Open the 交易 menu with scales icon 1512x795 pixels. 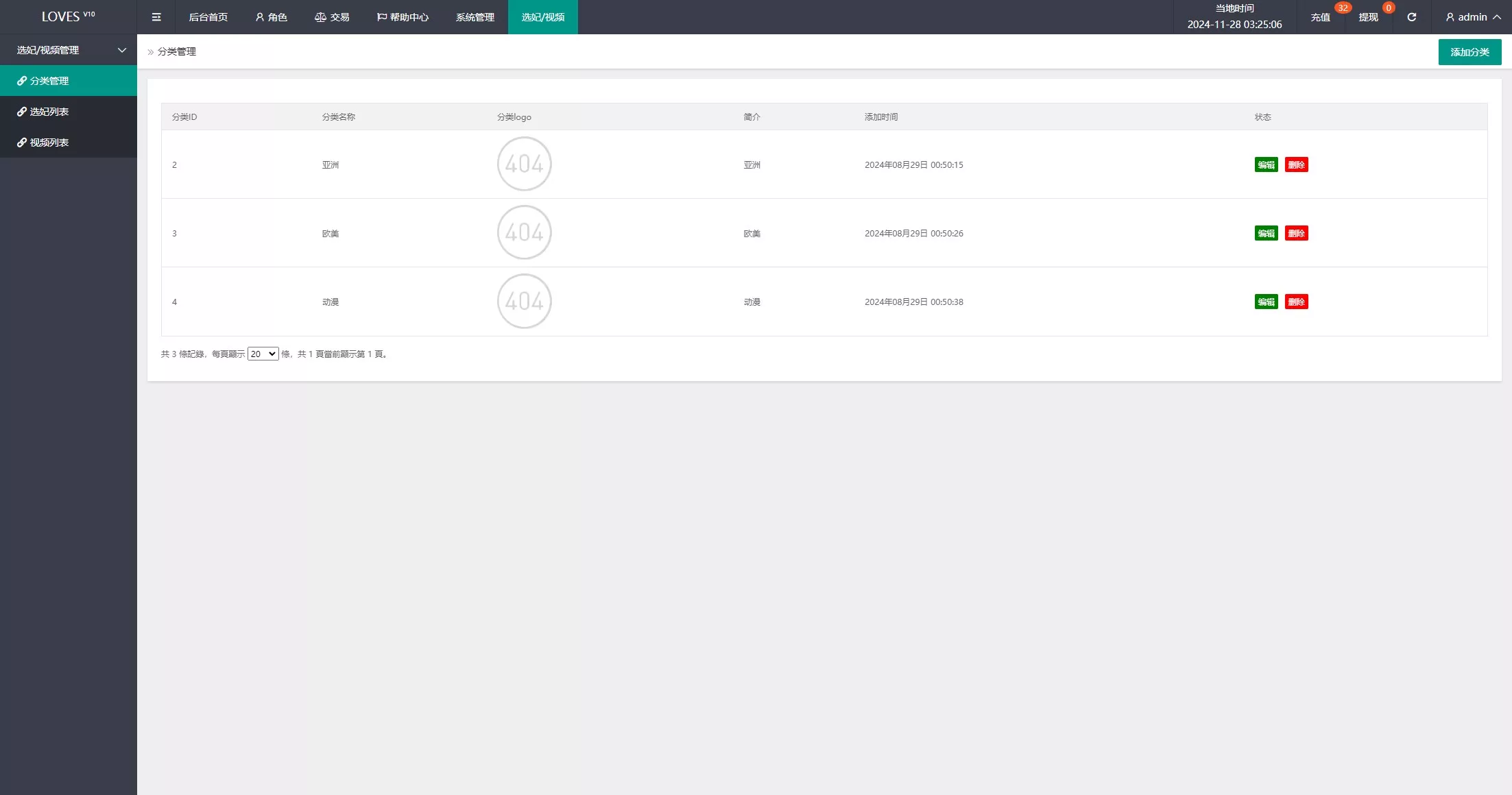(332, 17)
